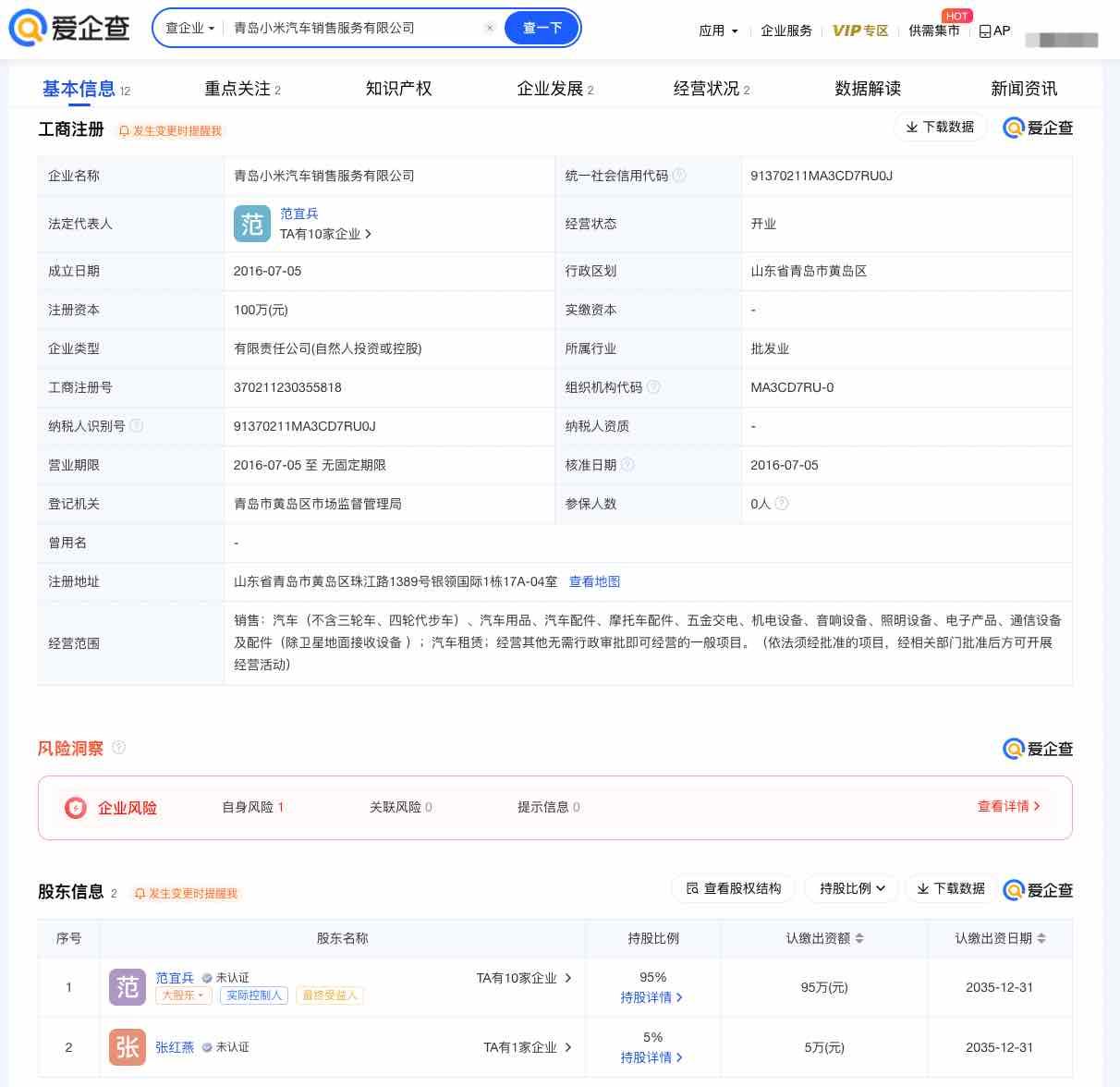Click the bell icon beside 工商注册
Screen dimensions: 1120x1087
click(124, 131)
